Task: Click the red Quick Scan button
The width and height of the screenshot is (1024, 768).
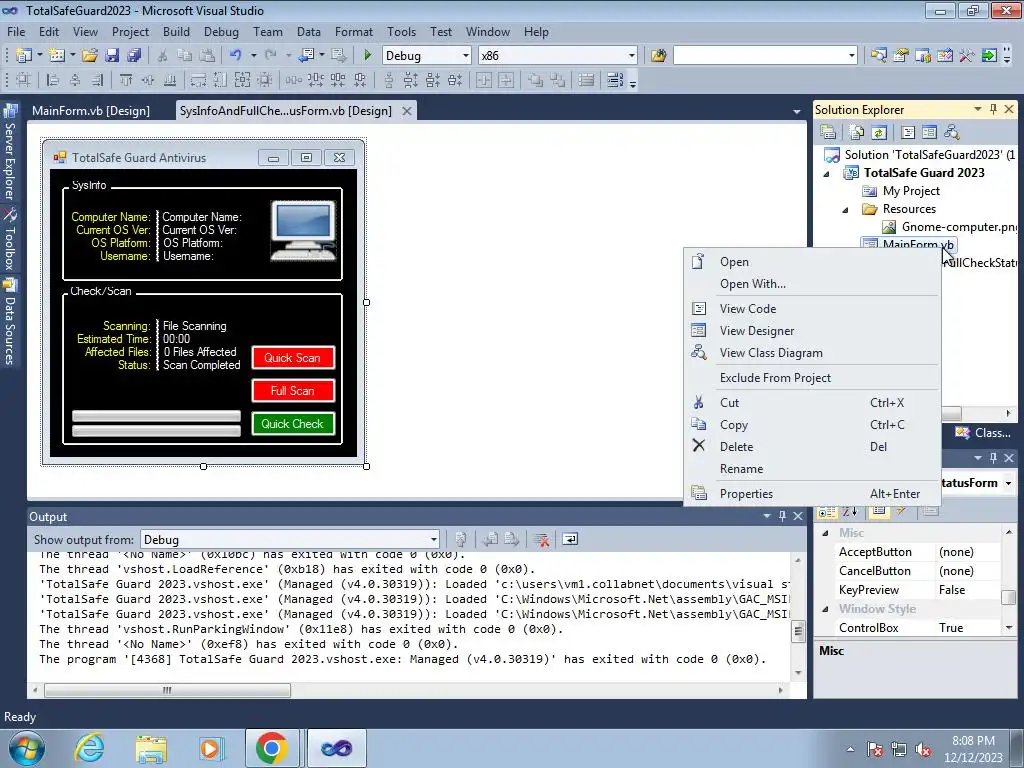Action: pyautogui.click(x=293, y=358)
